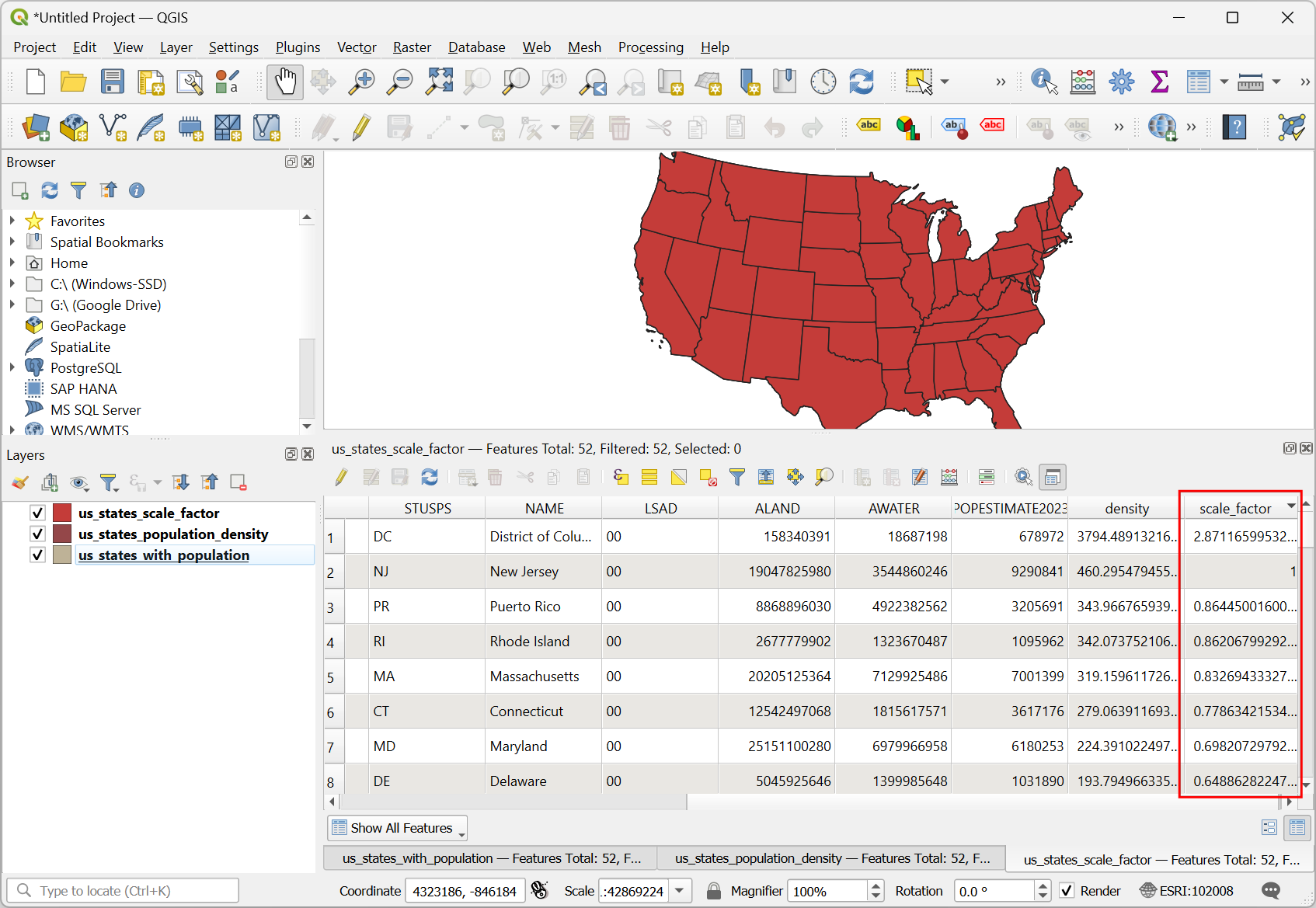Screen dimensions: 1316x908
Task: Click the Save Project floppy disk icon
Action: (113, 82)
